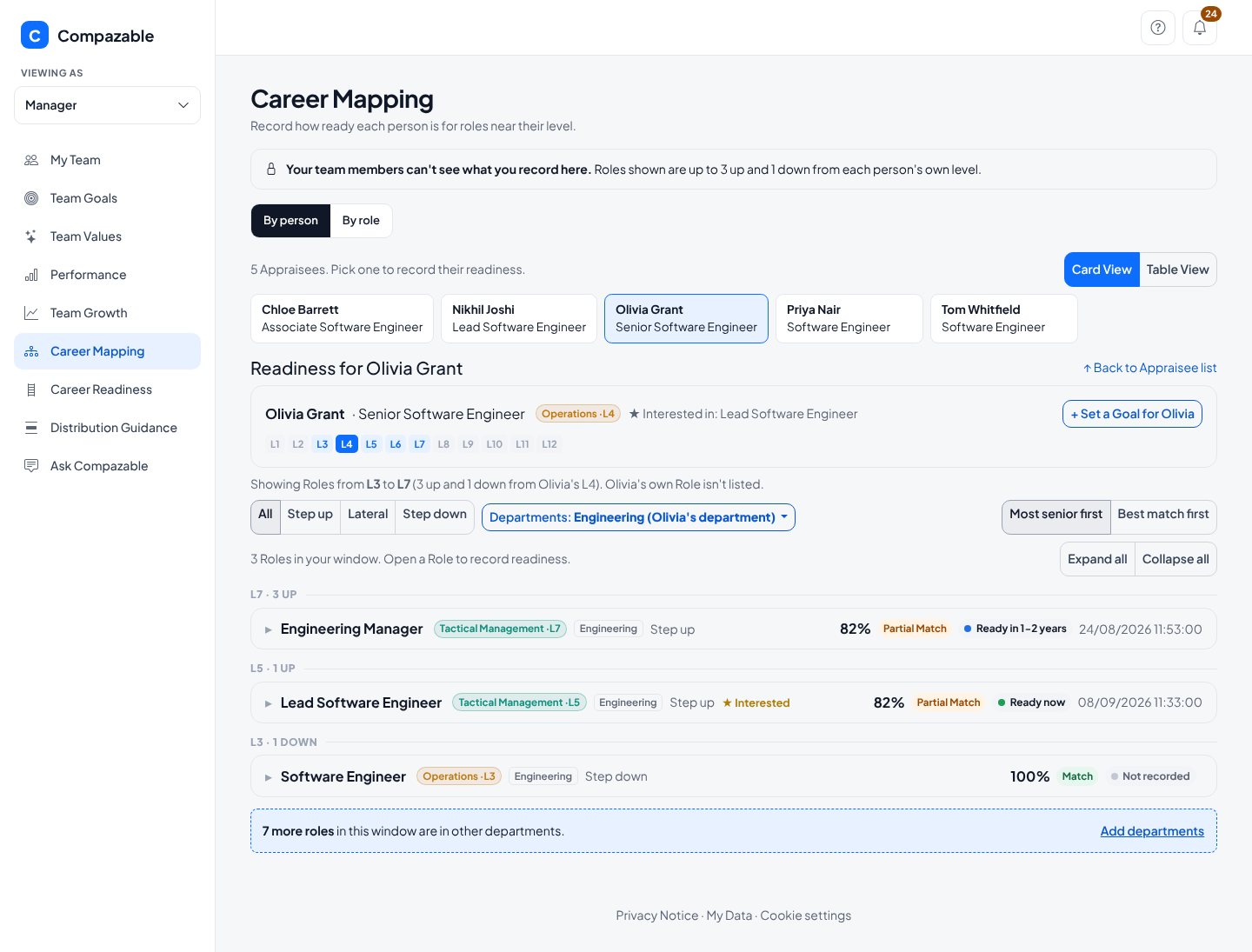The width and height of the screenshot is (1252, 952).
Task: Expand the Lead Software Engineer role row
Action: pyautogui.click(x=733, y=702)
